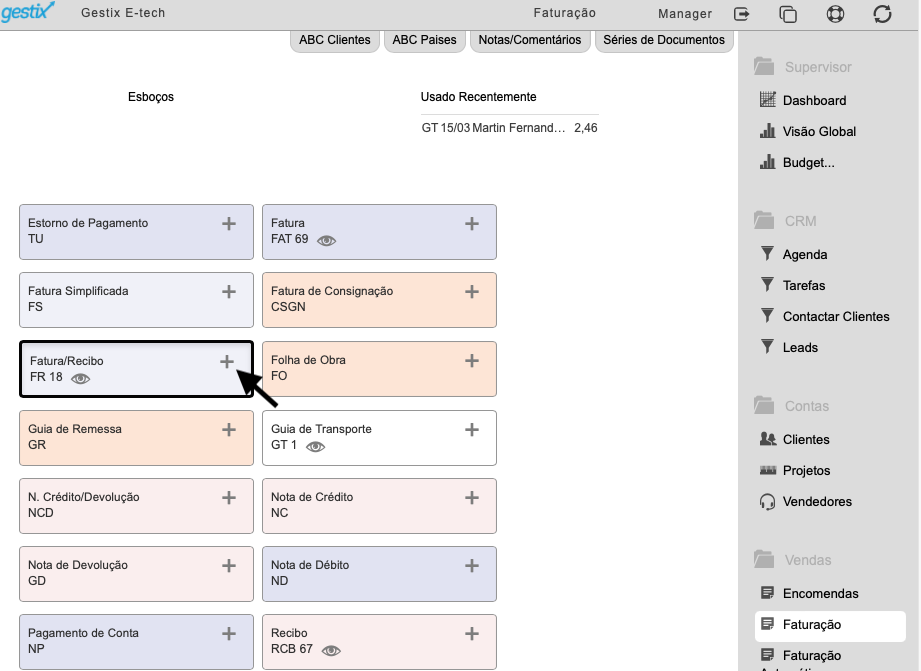Switch to Notas/Comentários tab
Viewport: 921px width, 671px height.
pyautogui.click(x=530, y=40)
